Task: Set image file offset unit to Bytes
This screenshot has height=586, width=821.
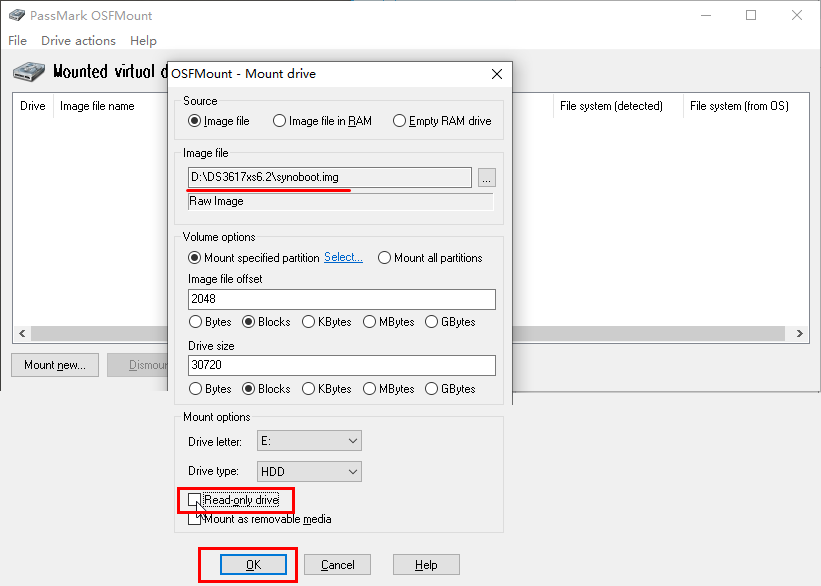Action: (x=194, y=322)
